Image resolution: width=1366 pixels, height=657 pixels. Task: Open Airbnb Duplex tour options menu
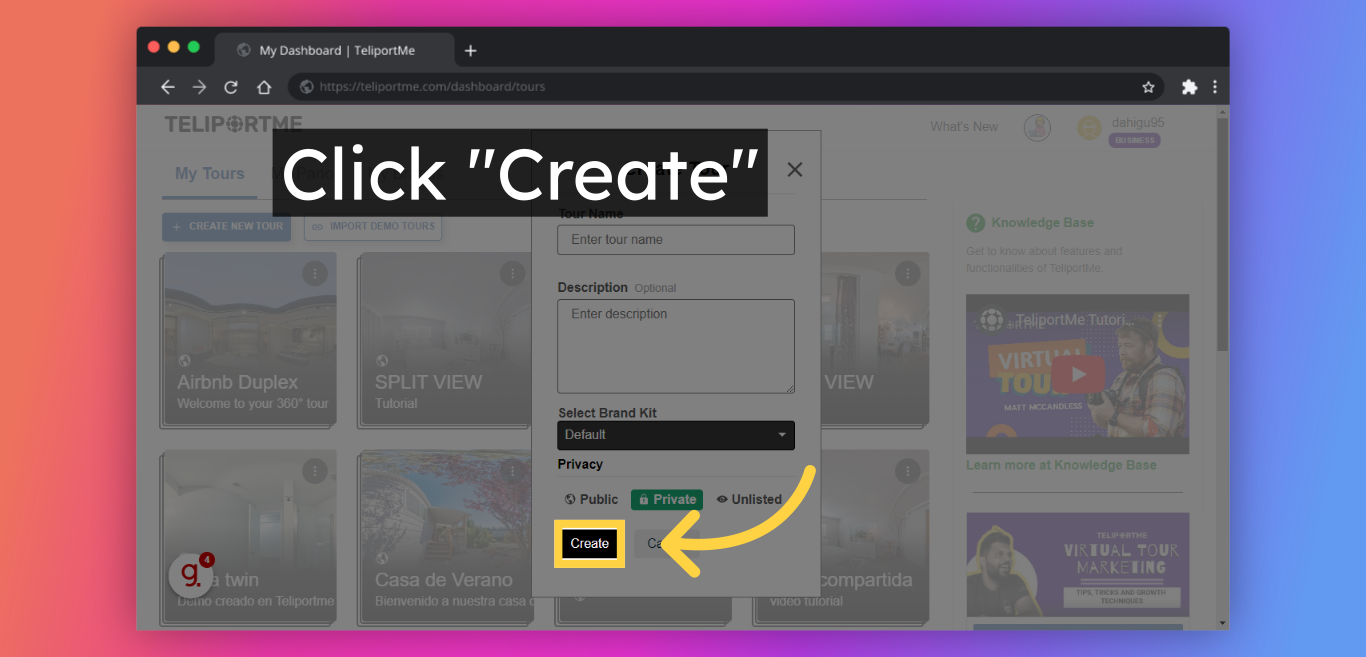pos(315,273)
